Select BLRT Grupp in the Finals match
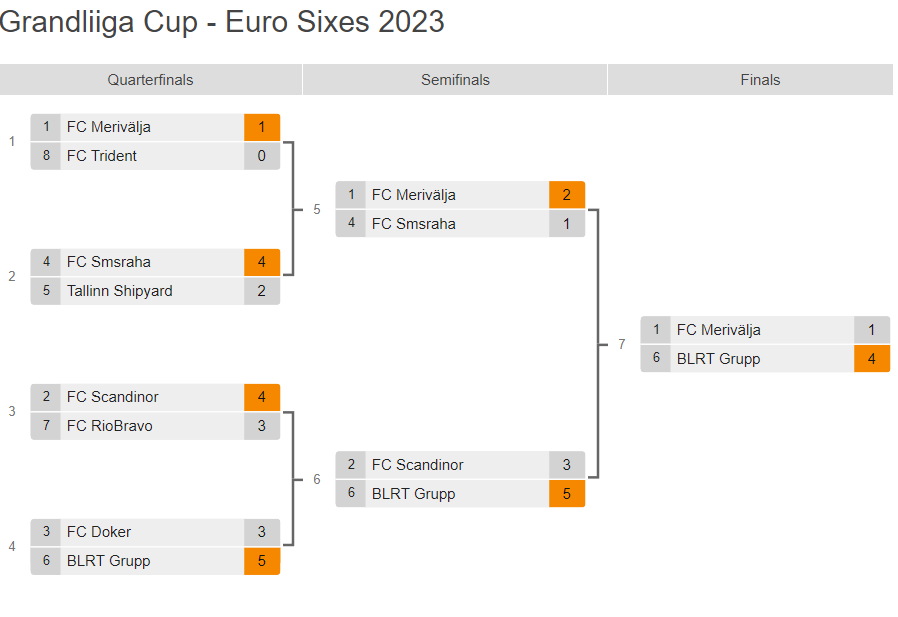 (x=718, y=359)
